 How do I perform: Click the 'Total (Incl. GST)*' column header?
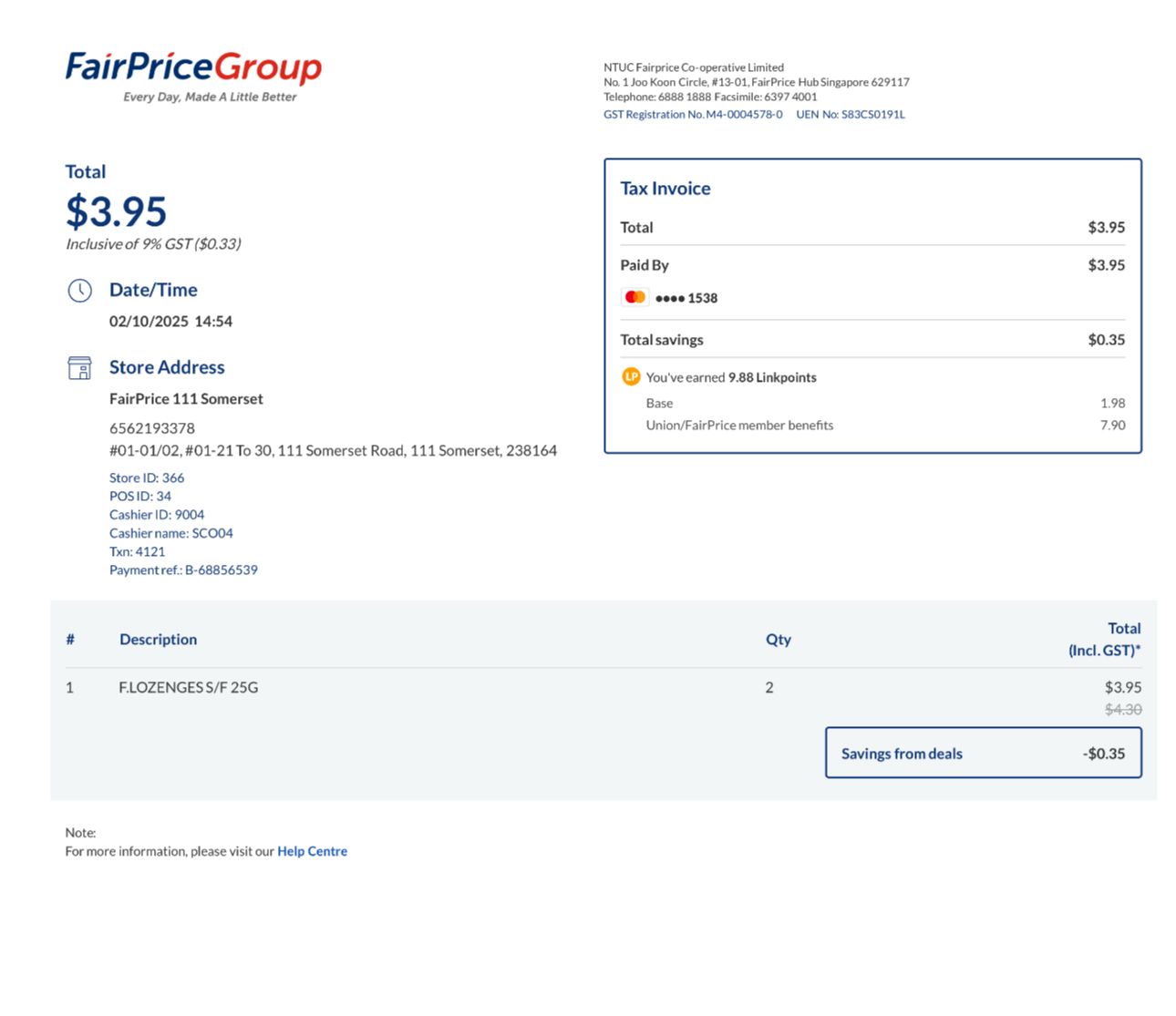1105,640
